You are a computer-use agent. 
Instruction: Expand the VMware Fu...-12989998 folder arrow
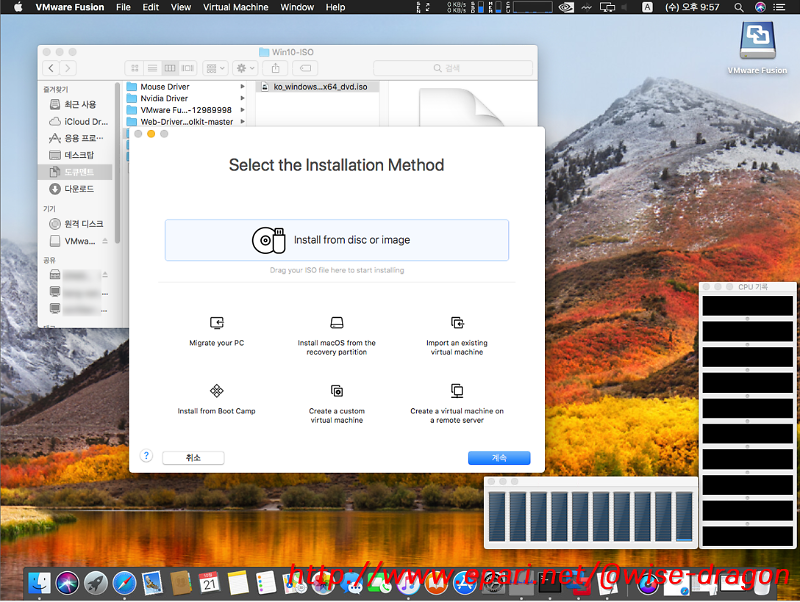242,110
